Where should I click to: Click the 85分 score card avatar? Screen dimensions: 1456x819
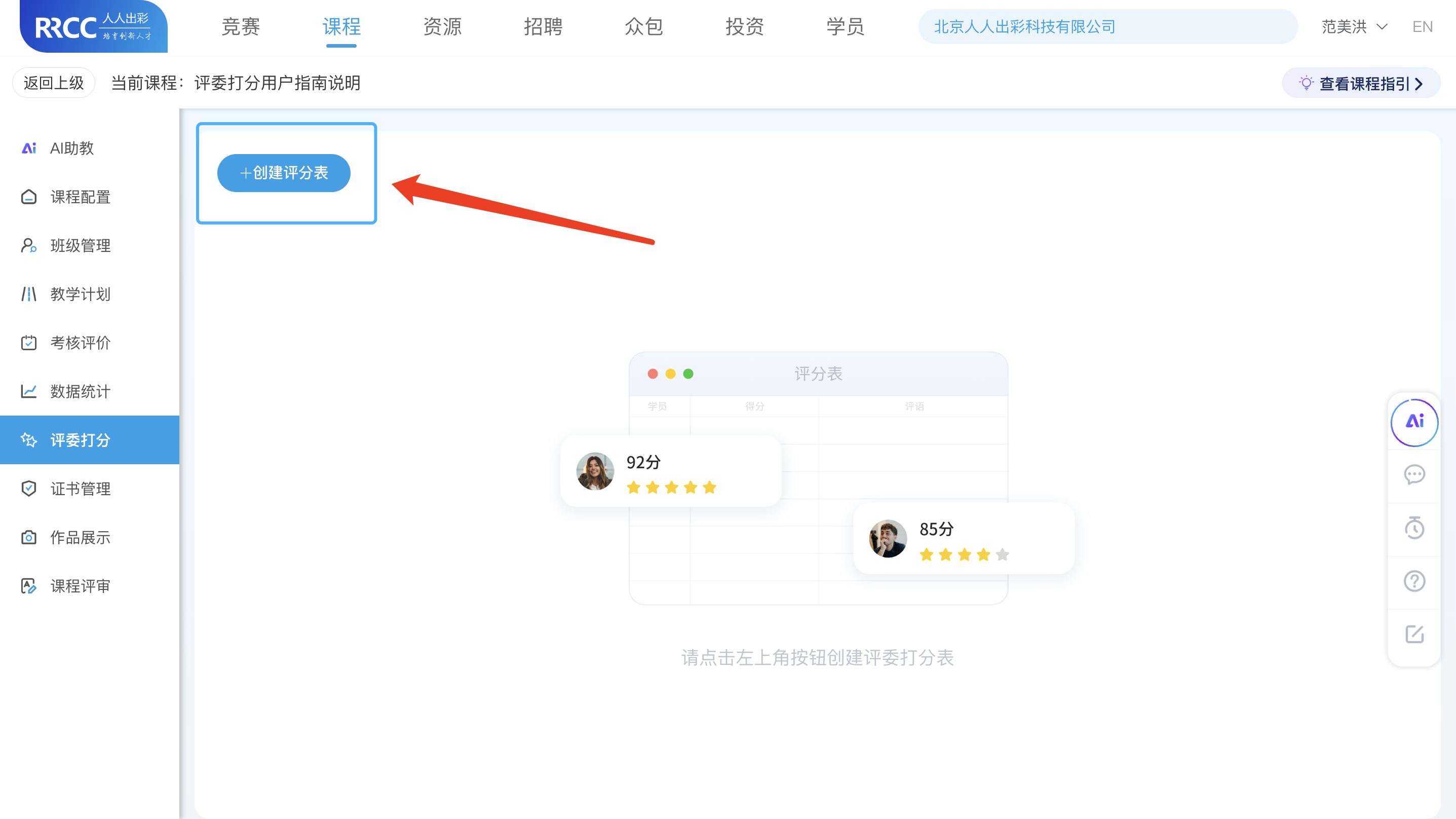coord(888,538)
